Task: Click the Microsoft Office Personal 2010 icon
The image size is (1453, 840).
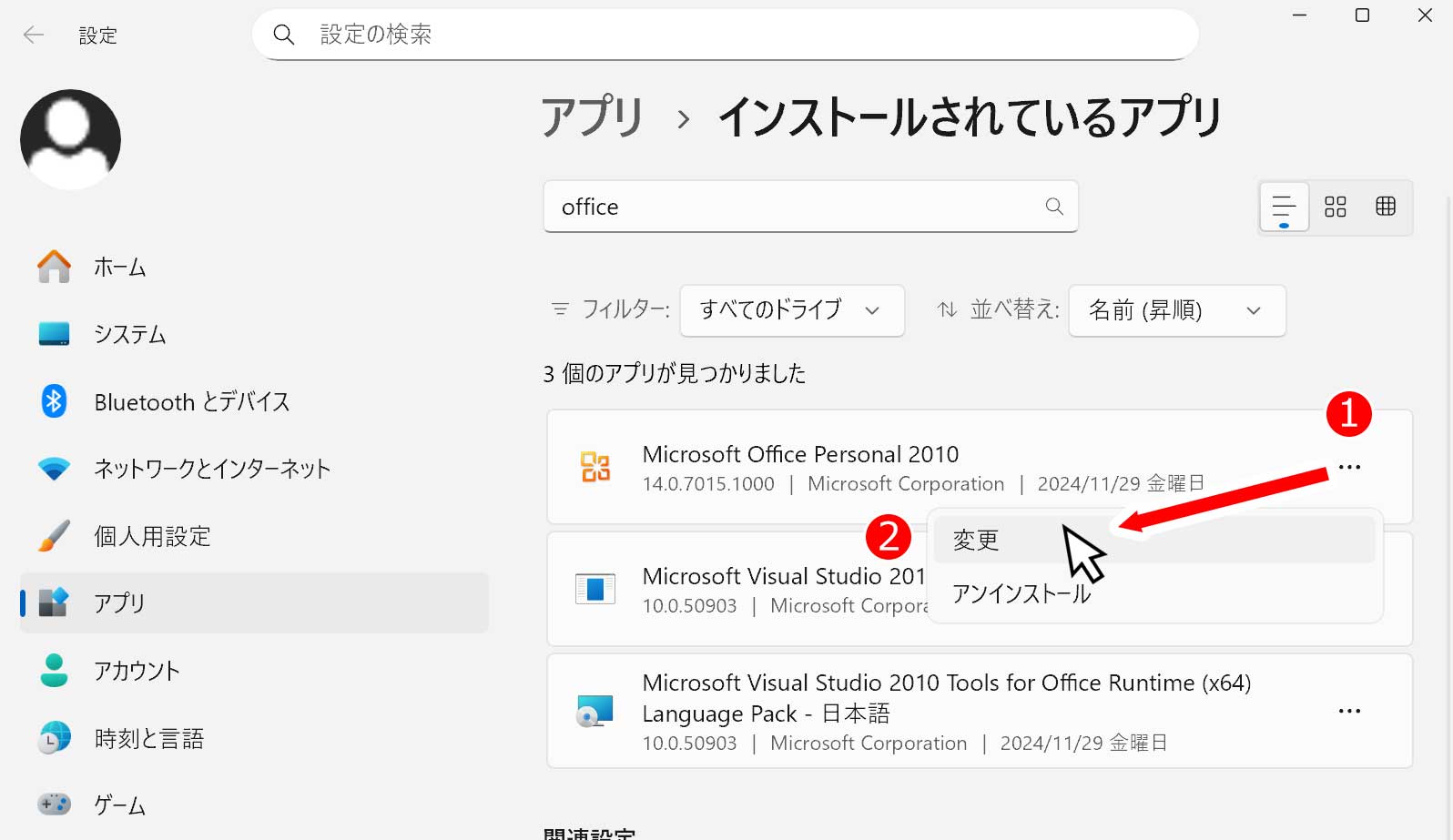Action: [595, 467]
